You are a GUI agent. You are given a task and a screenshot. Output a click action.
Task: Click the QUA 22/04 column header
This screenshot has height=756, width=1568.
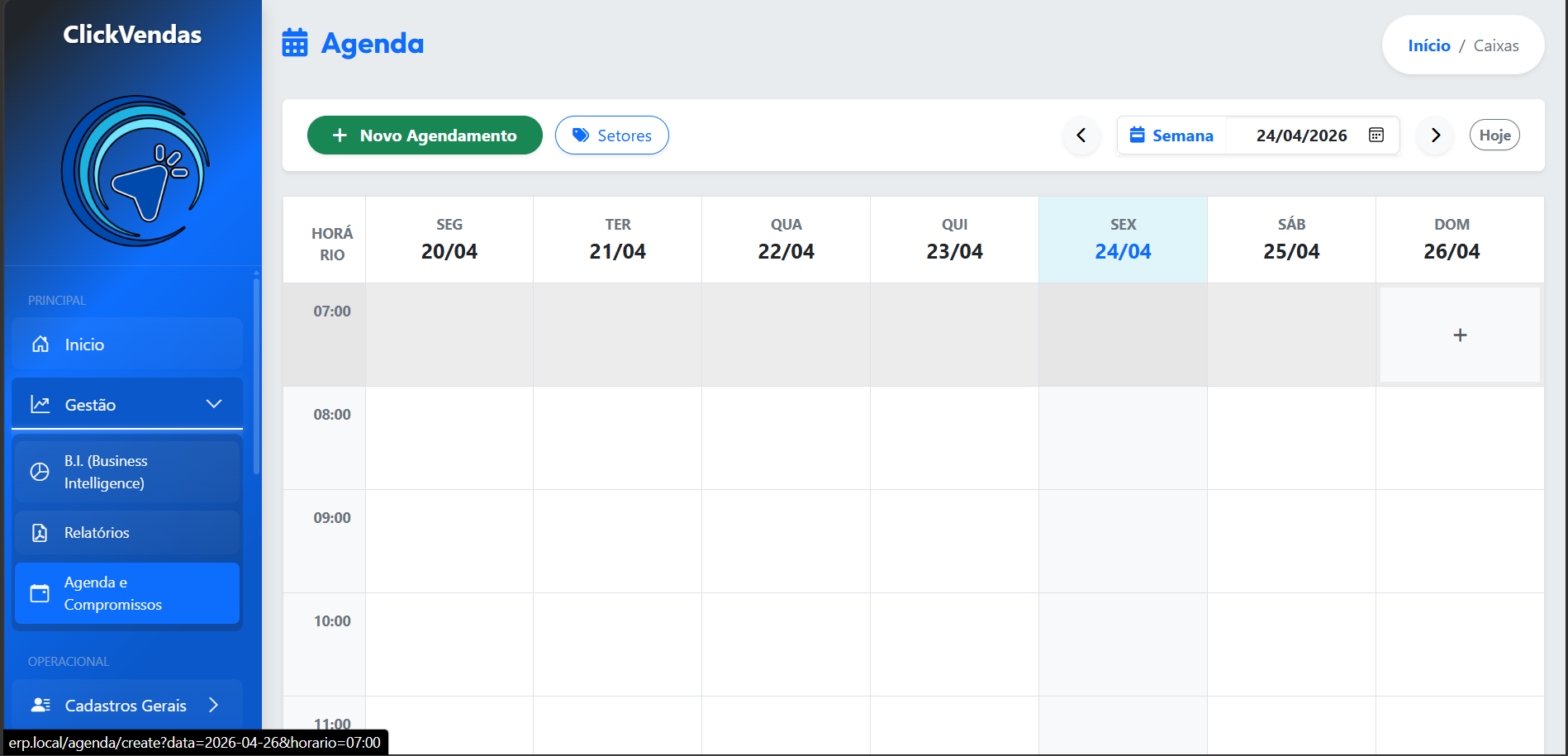pyautogui.click(x=786, y=240)
